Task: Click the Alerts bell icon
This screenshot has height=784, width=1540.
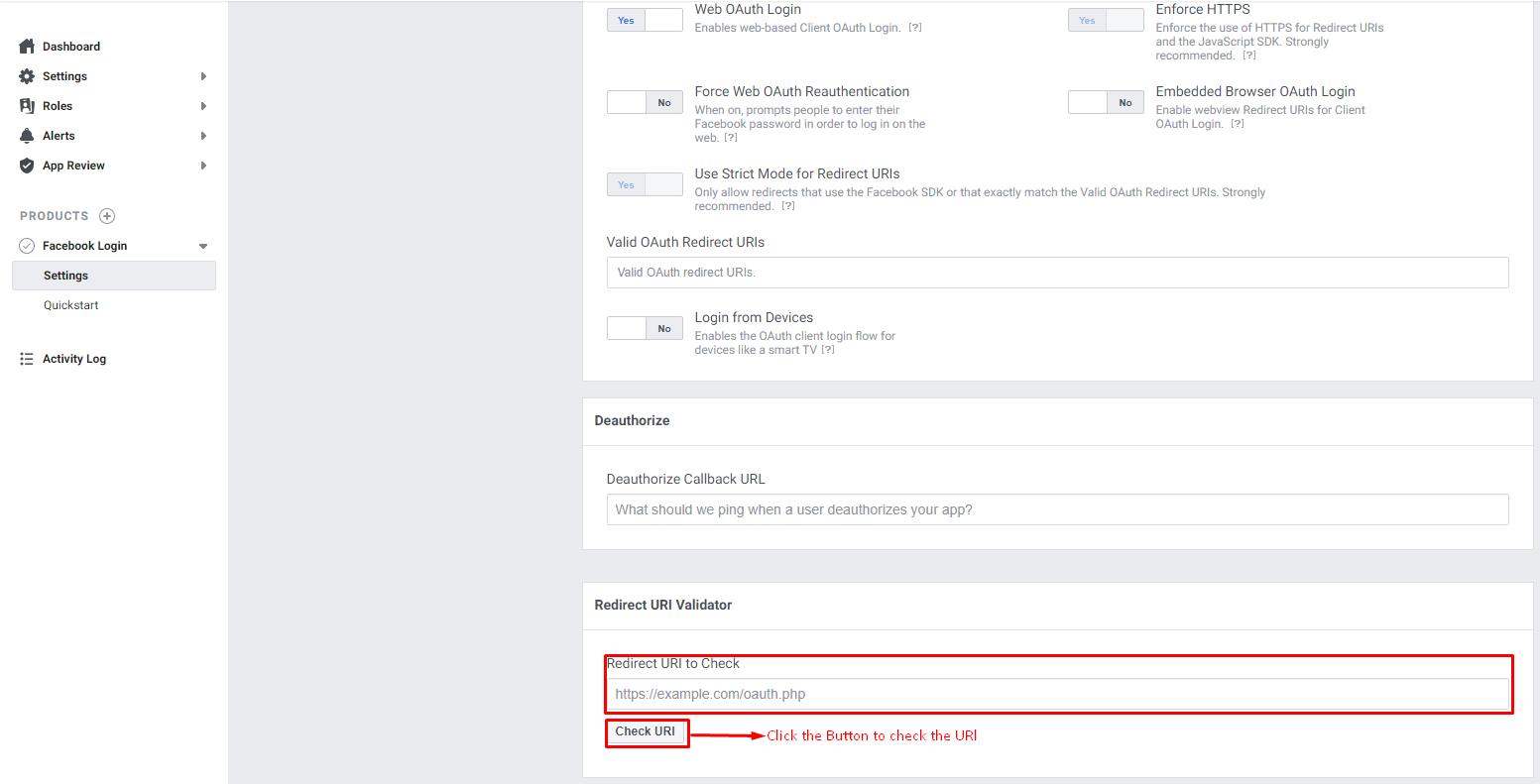Action: (x=27, y=136)
